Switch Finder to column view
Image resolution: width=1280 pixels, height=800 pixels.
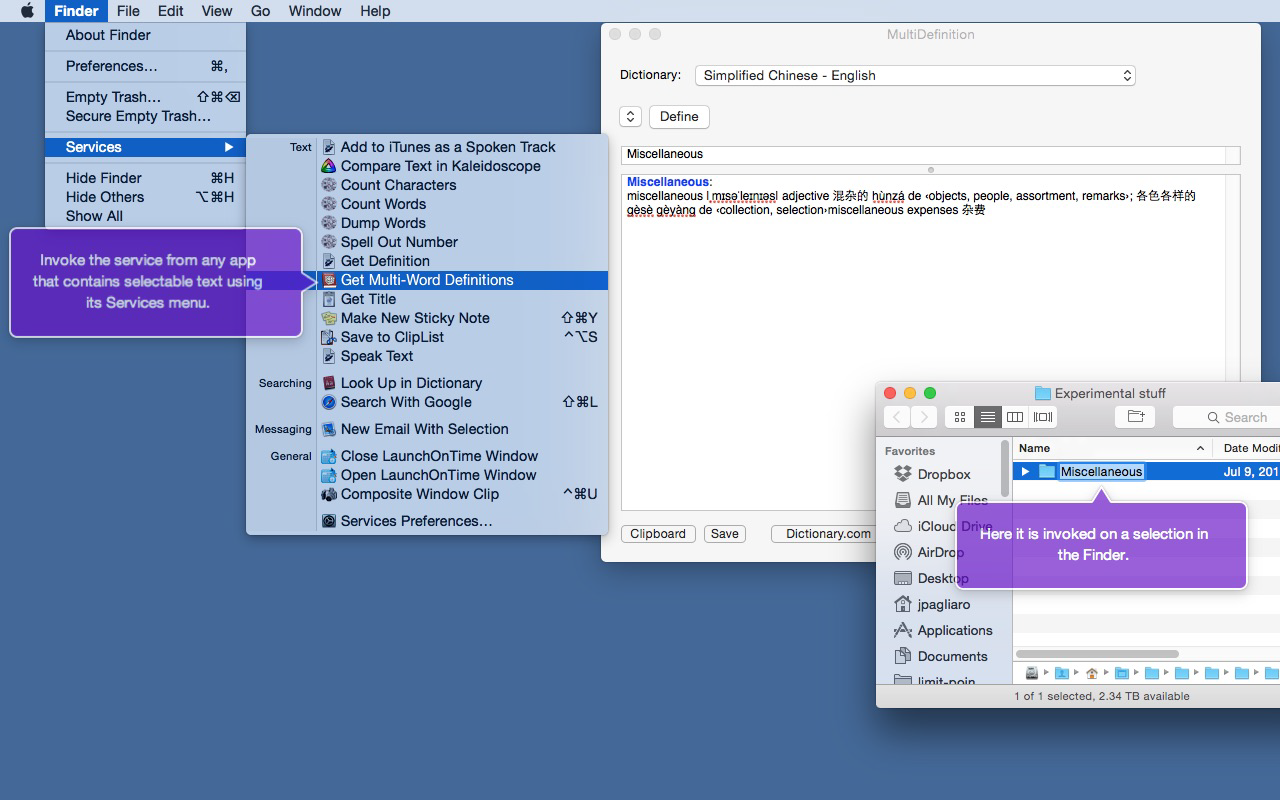tap(1015, 417)
